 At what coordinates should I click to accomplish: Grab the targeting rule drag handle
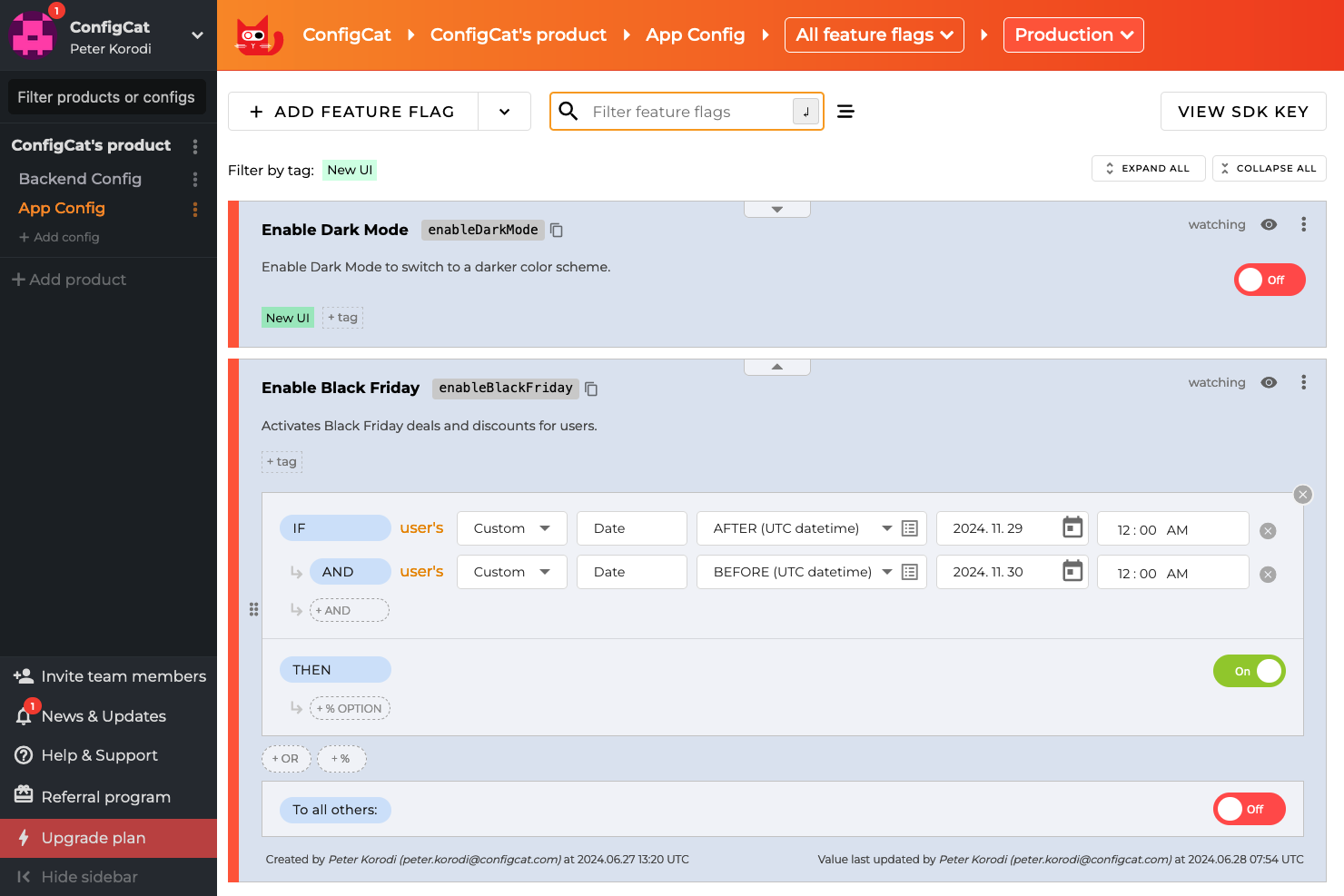[254, 610]
